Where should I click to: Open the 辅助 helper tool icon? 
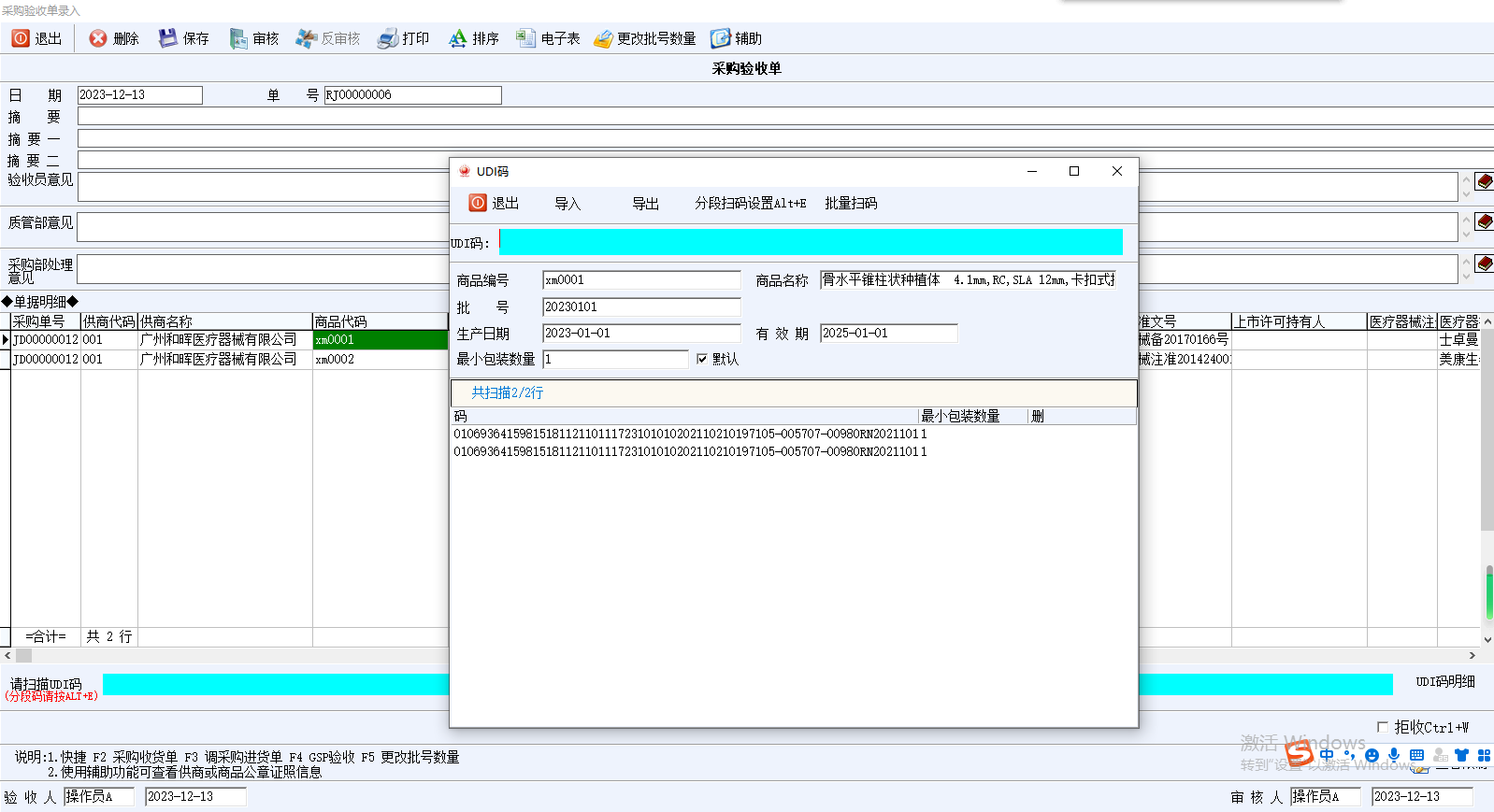coord(720,38)
